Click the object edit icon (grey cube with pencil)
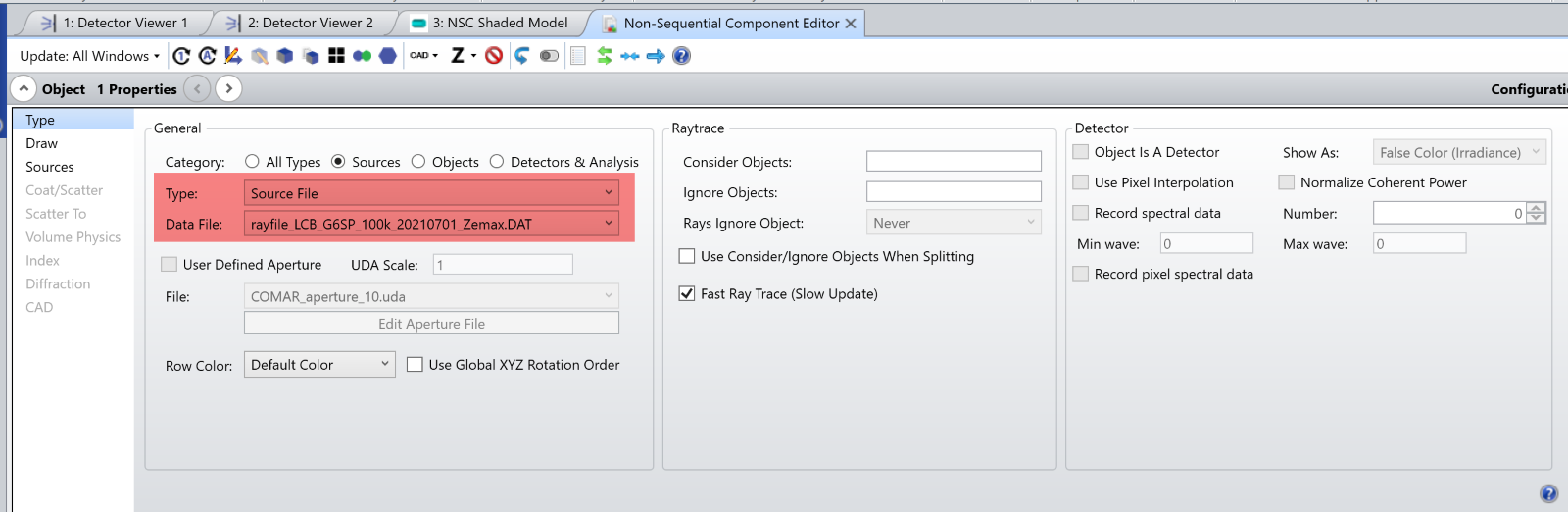 [259, 56]
